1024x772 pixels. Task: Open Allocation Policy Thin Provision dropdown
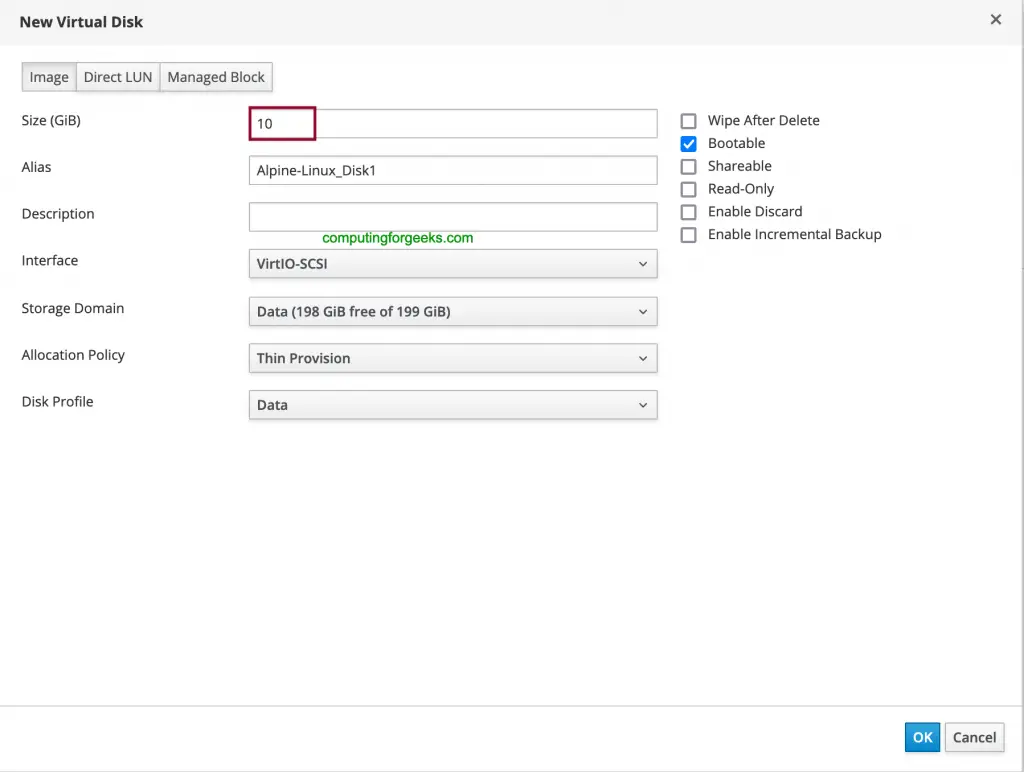[x=453, y=358]
